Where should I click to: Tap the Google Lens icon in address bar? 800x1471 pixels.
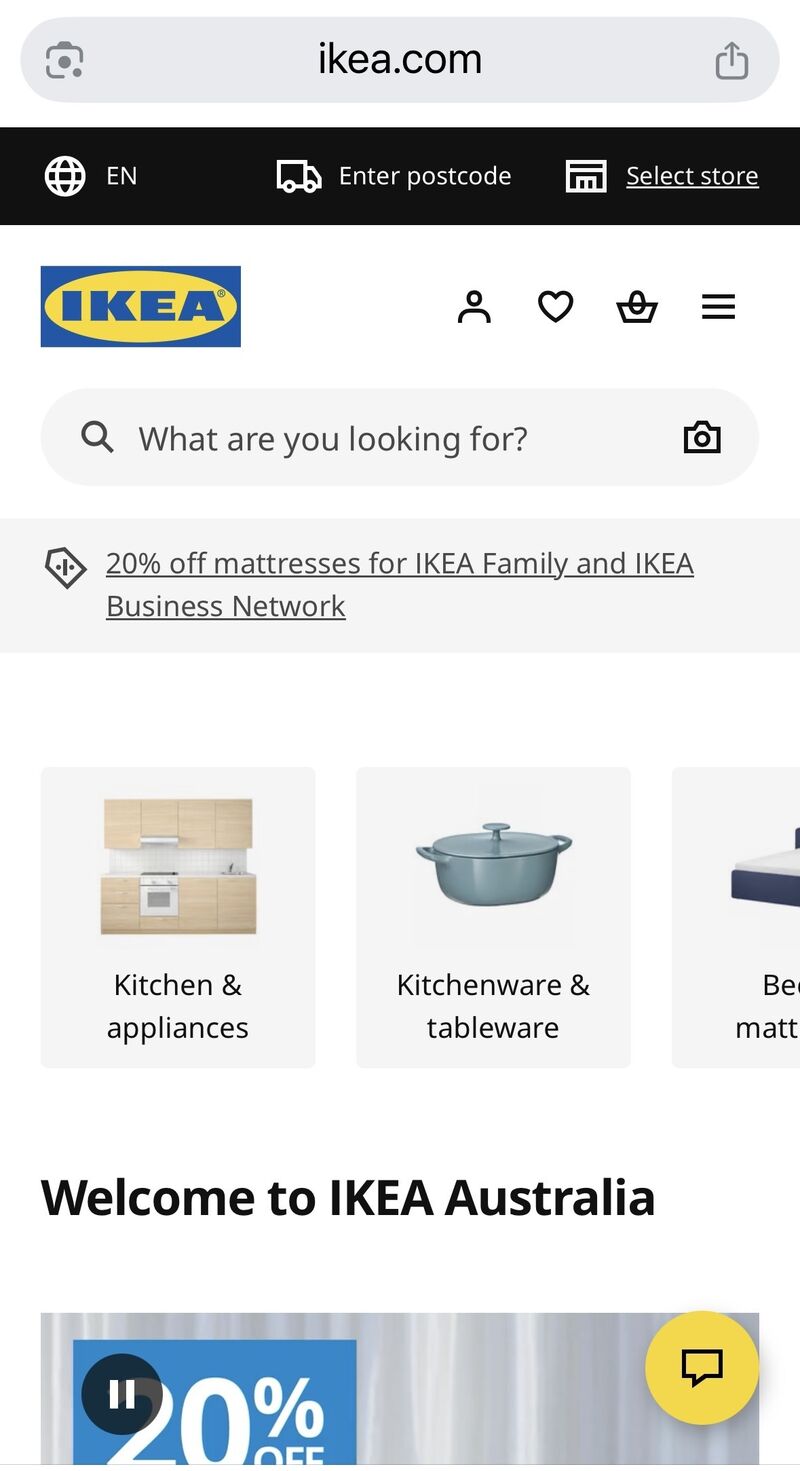click(x=65, y=60)
